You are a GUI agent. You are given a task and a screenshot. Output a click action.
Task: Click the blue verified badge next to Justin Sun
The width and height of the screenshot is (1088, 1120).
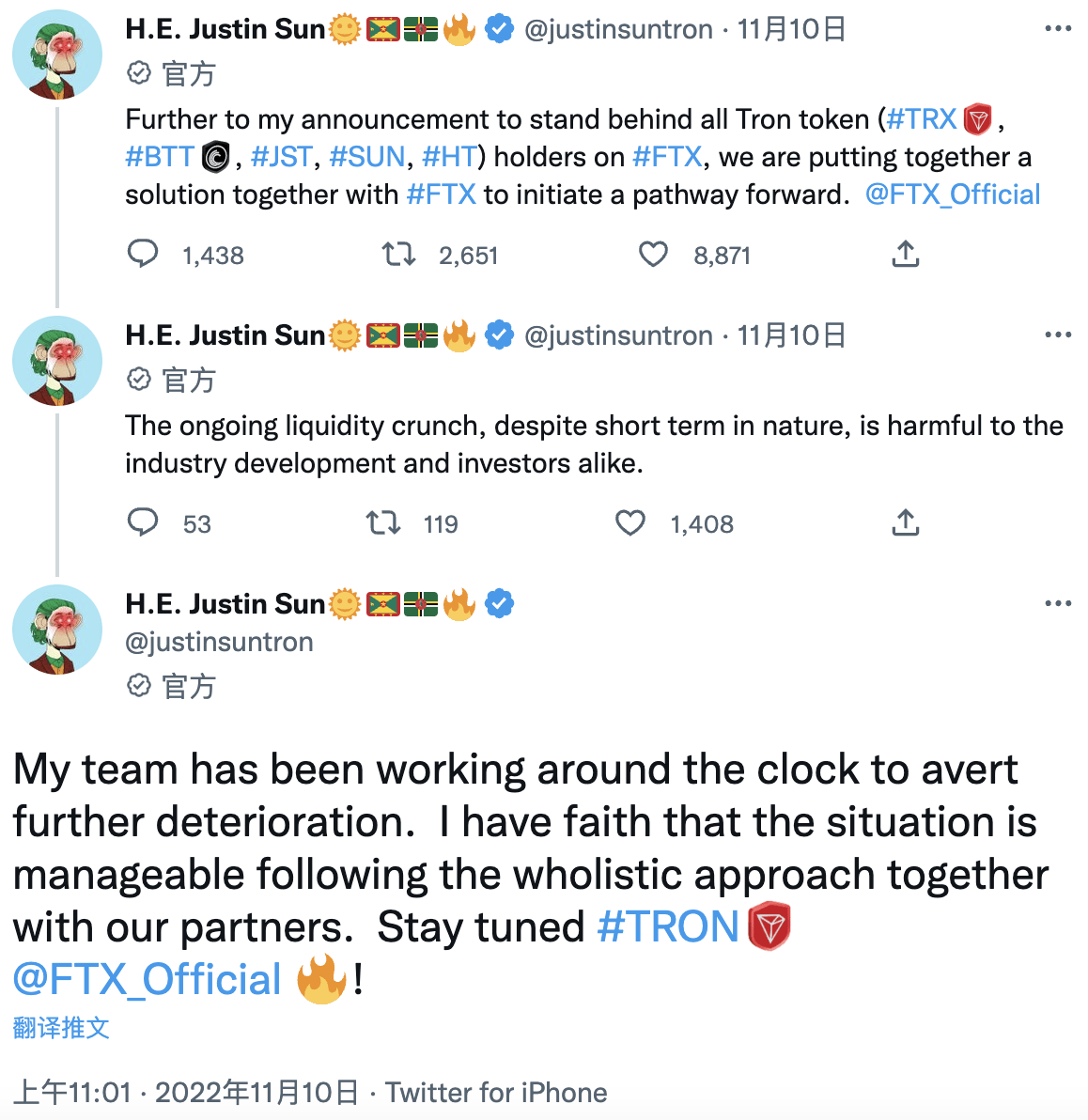[499, 28]
